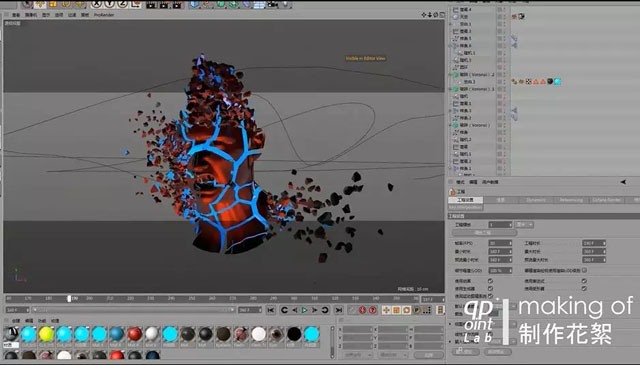Toggle the LOD render checkbox

pos(584,270)
